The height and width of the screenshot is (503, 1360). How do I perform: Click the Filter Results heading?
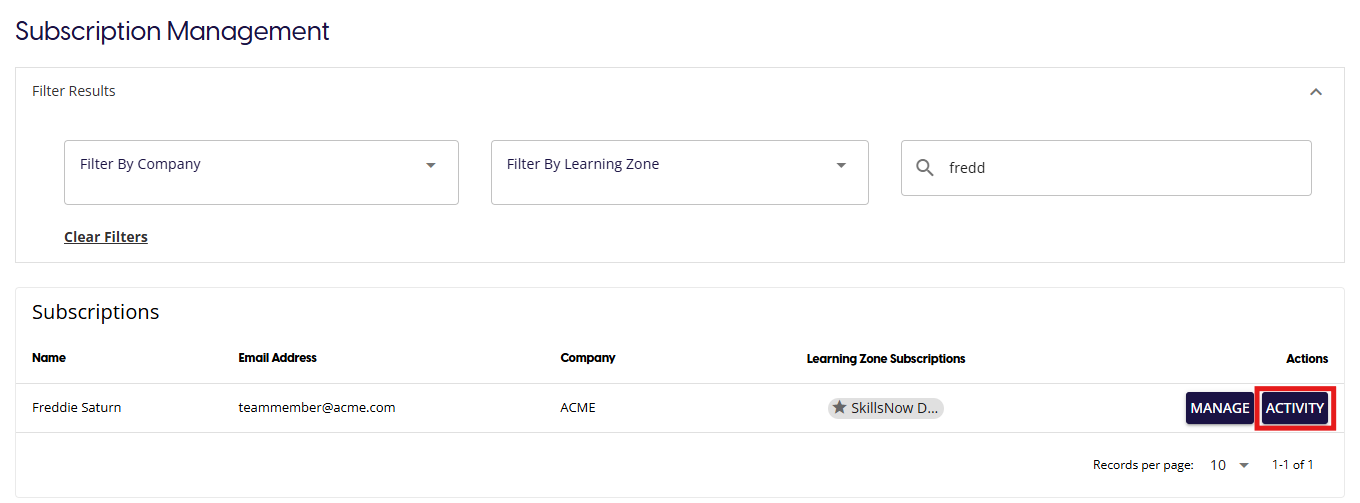tap(74, 91)
